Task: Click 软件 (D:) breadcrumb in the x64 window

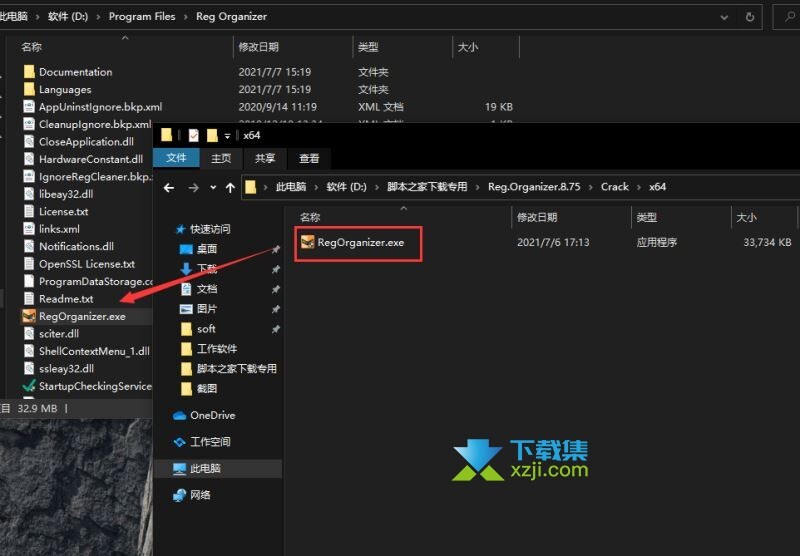Action: (346, 187)
